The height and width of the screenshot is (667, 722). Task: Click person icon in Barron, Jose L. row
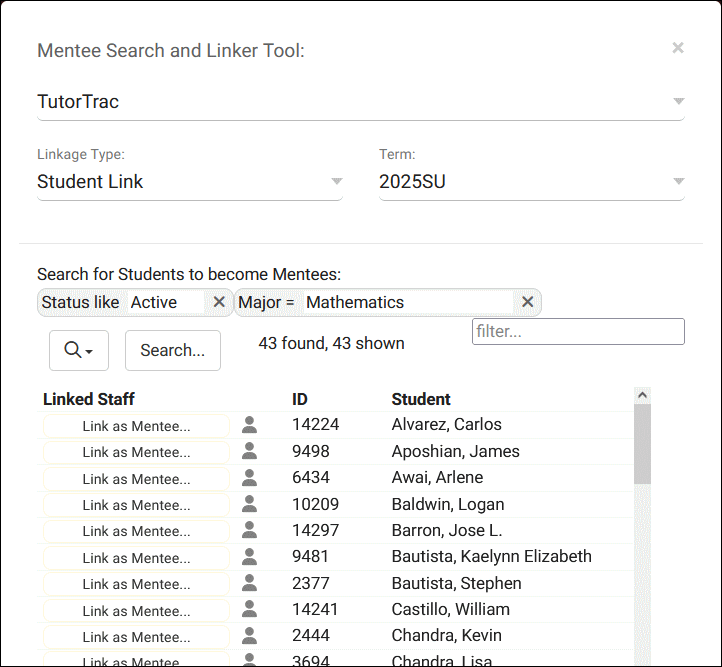(250, 531)
